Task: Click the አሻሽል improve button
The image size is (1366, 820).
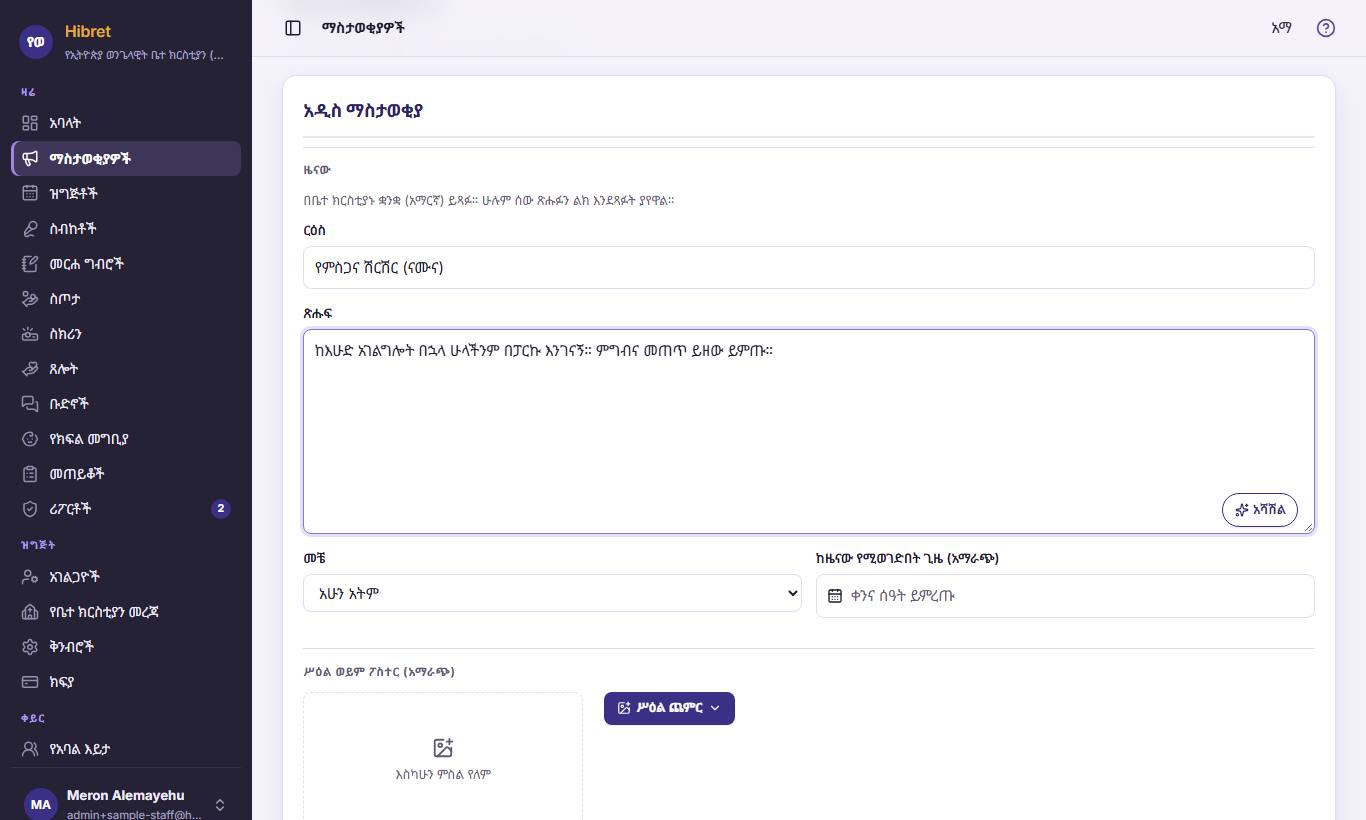Action: click(1260, 510)
